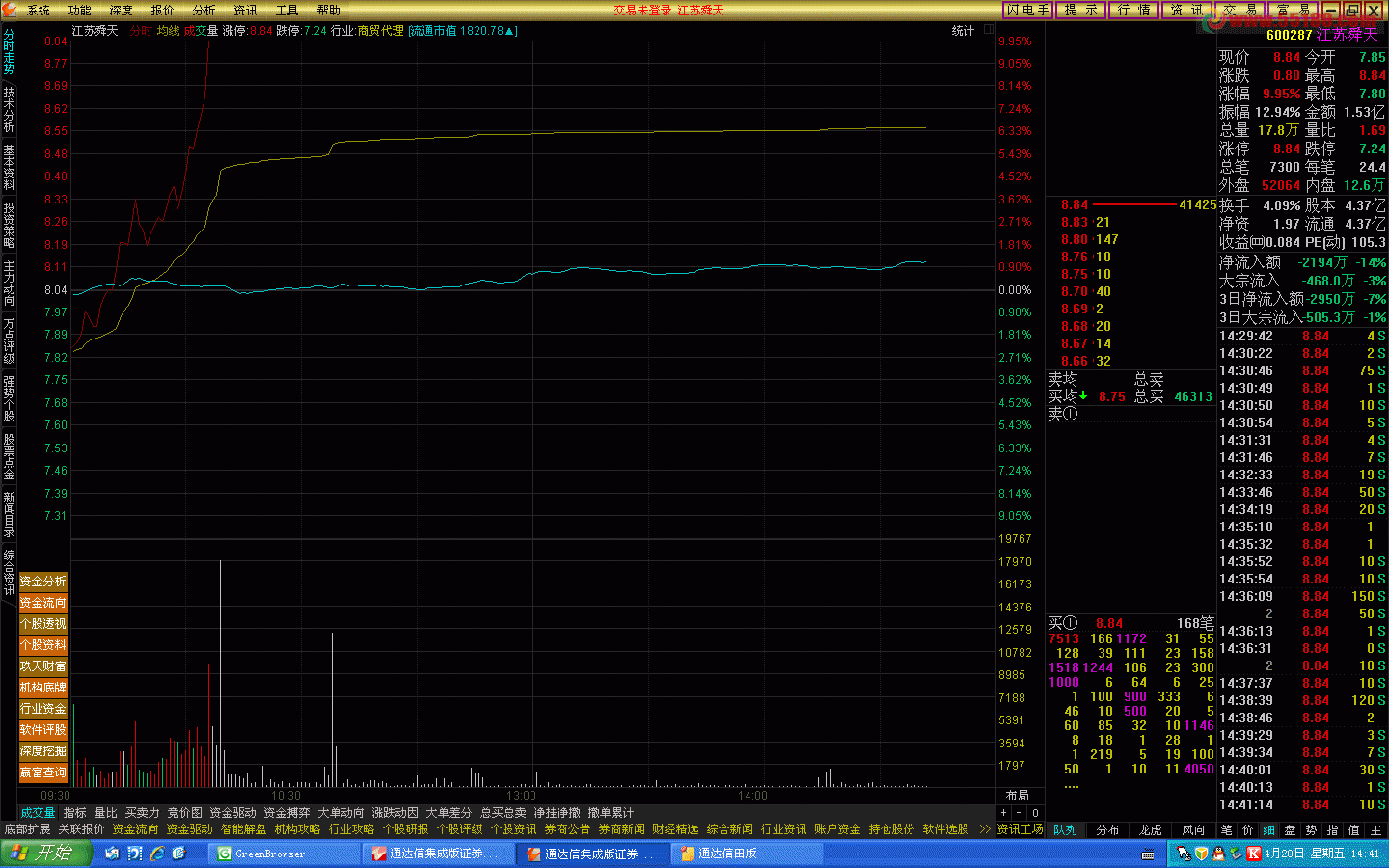This screenshot has width=1389, height=868.
Task: Open 智能解盘 in the bottom bar
Action: click(243, 829)
